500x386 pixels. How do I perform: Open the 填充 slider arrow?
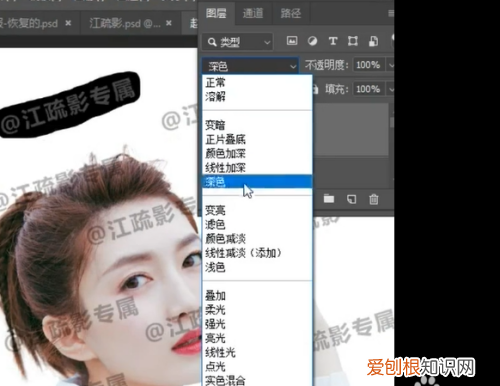[390, 89]
